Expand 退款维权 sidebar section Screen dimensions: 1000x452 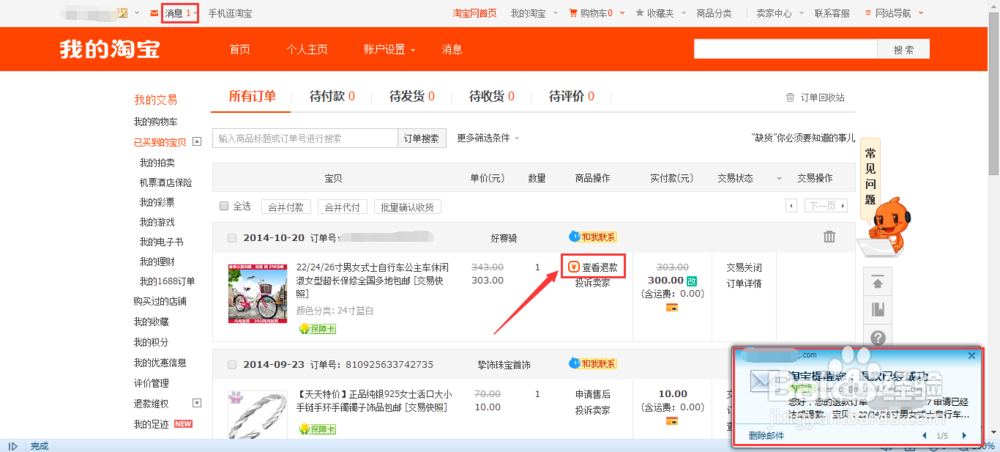pos(197,403)
